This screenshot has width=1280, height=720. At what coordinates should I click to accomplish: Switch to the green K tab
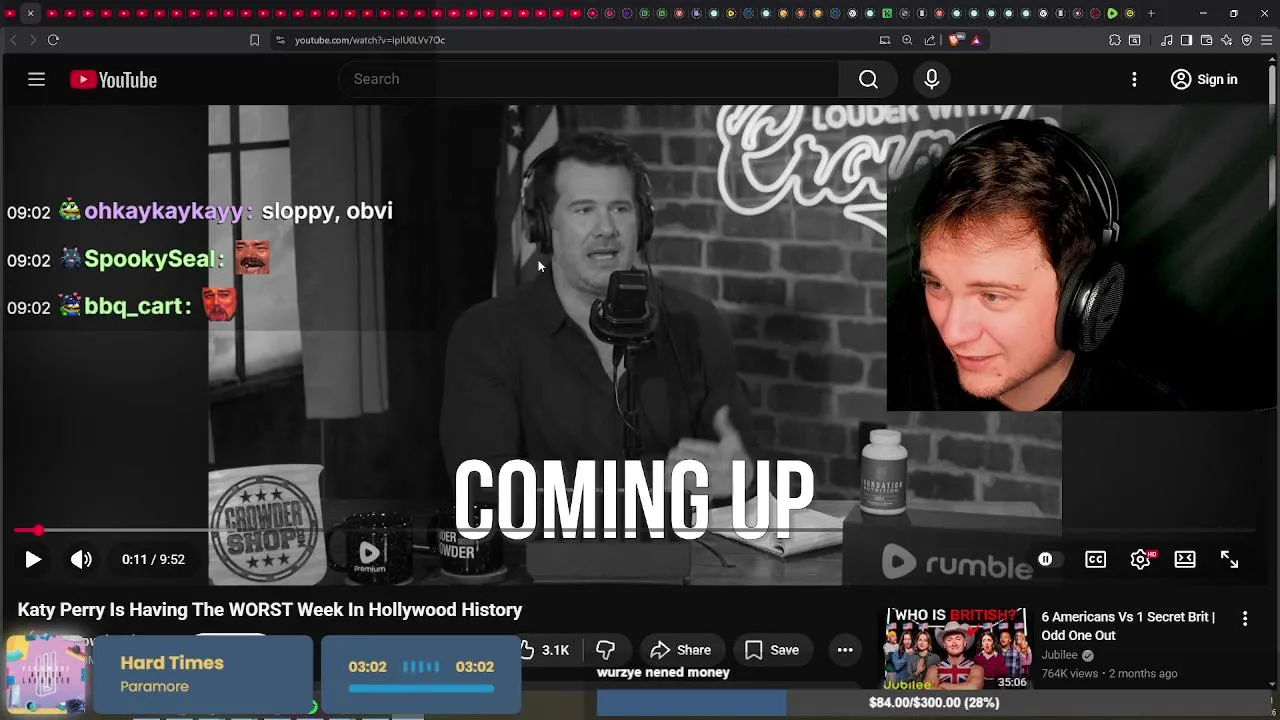[x=887, y=13]
